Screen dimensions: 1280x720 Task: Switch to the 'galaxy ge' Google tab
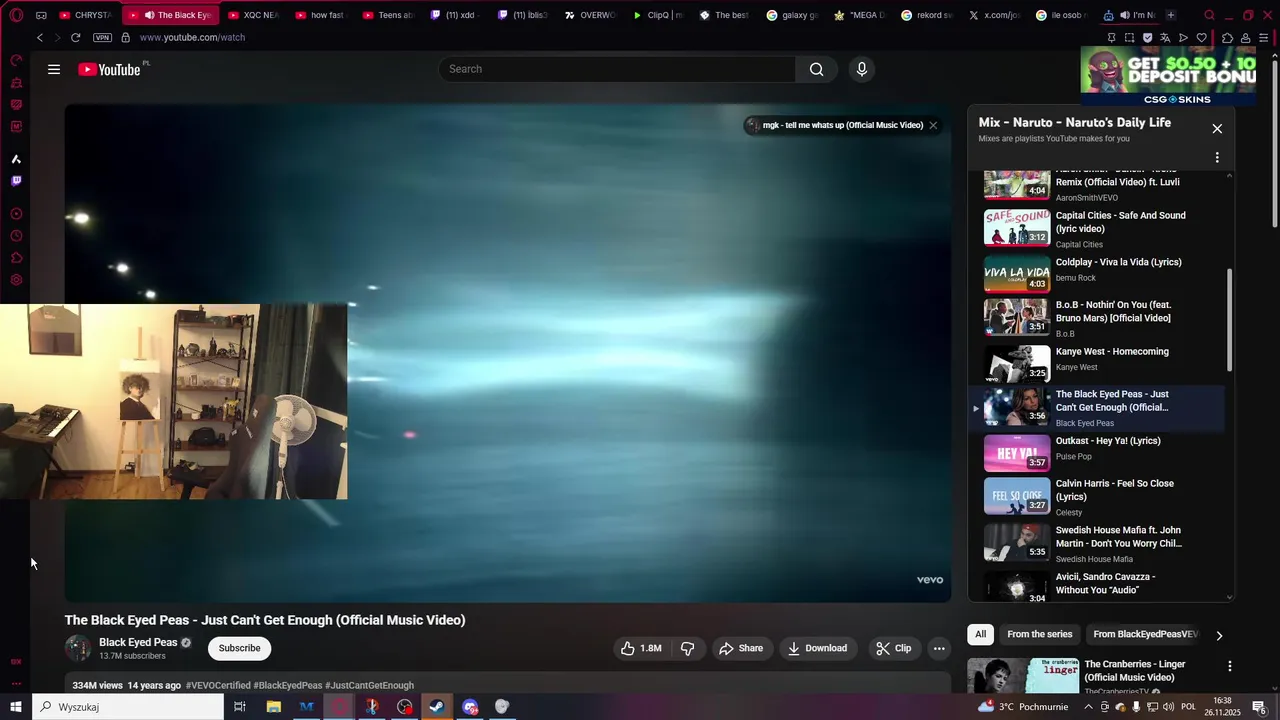pyautogui.click(x=792, y=15)
